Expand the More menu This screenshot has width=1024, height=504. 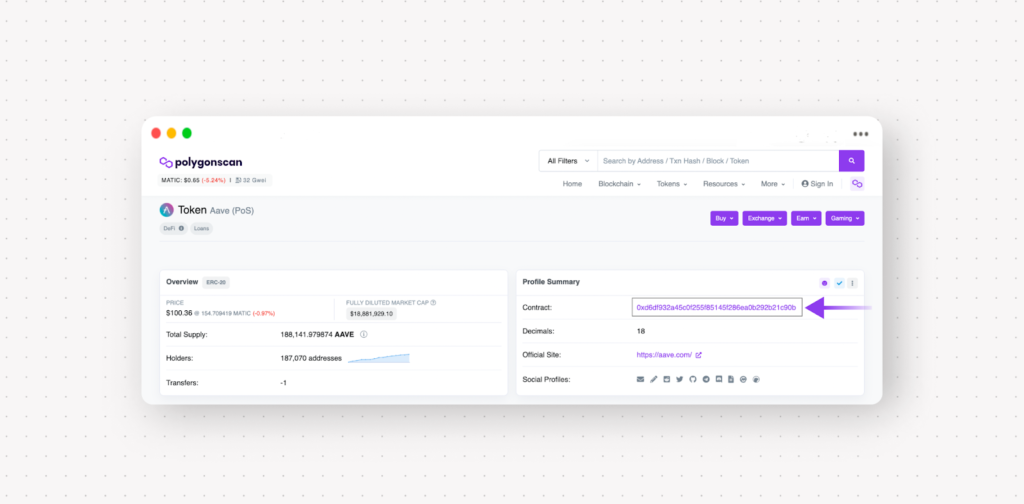click(x=773, y=184)
